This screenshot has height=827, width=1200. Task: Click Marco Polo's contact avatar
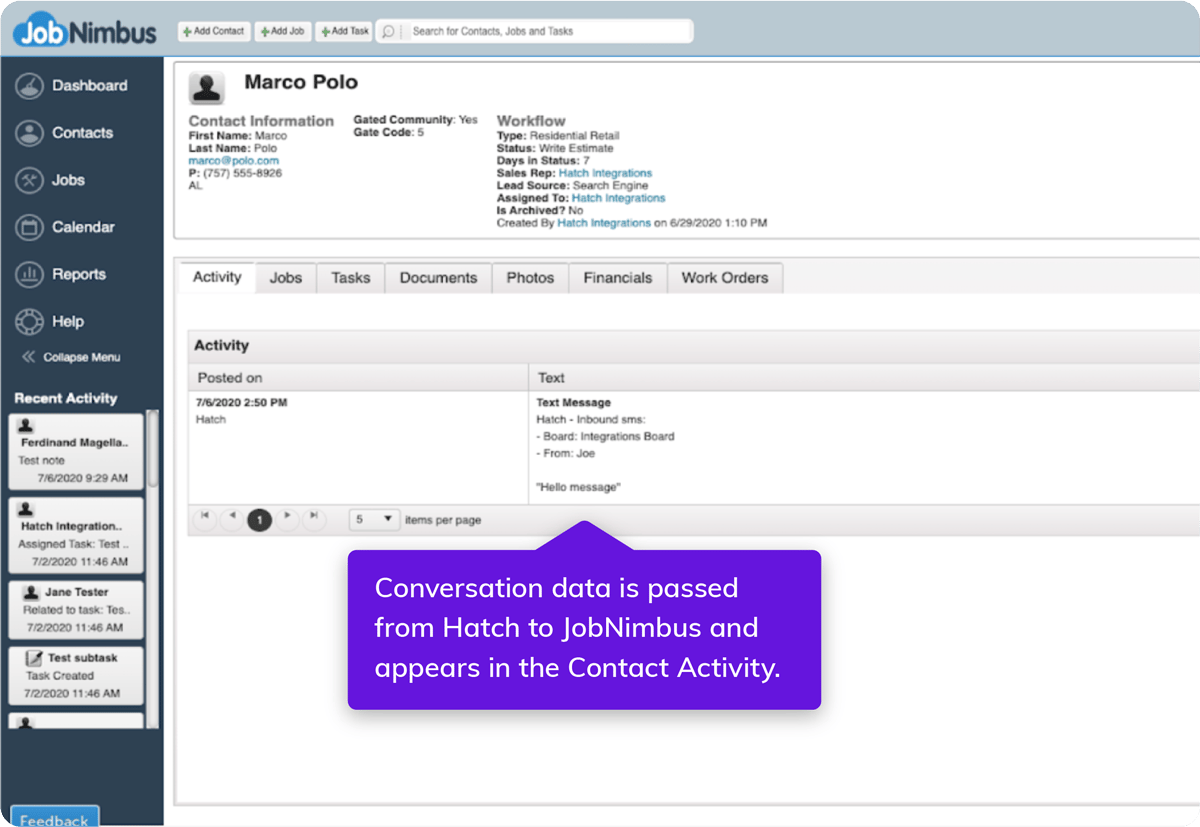coord(206,89)
